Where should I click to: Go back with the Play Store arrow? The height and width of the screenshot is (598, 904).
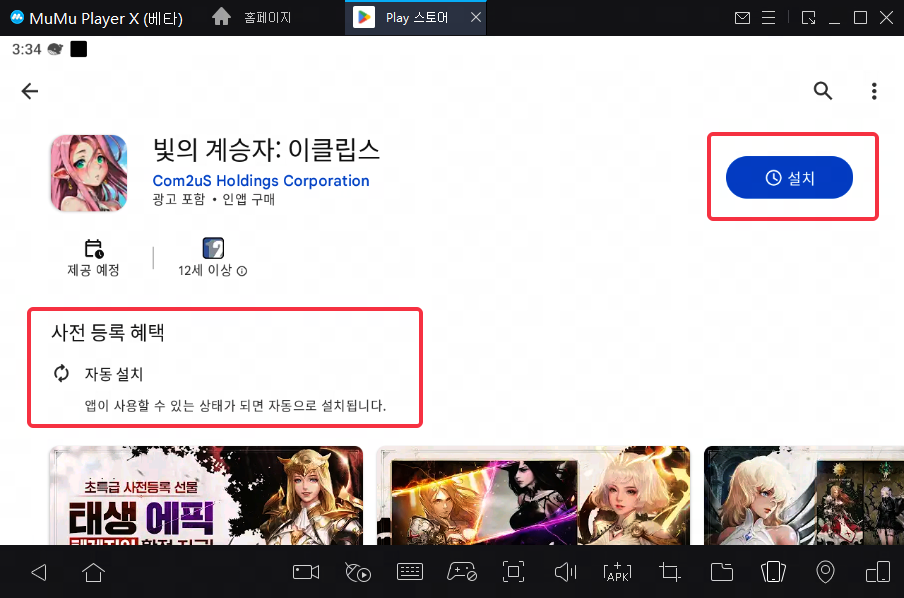[x=29, y=91]
